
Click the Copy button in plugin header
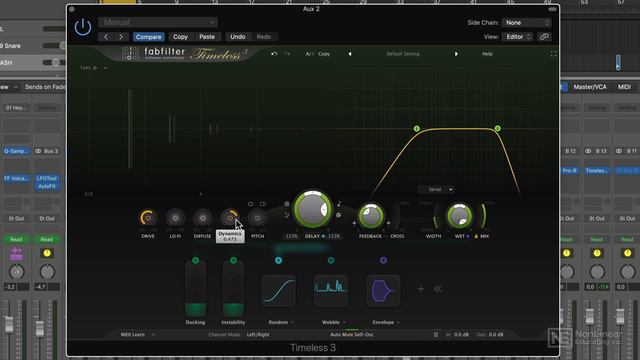coord(180,37)
